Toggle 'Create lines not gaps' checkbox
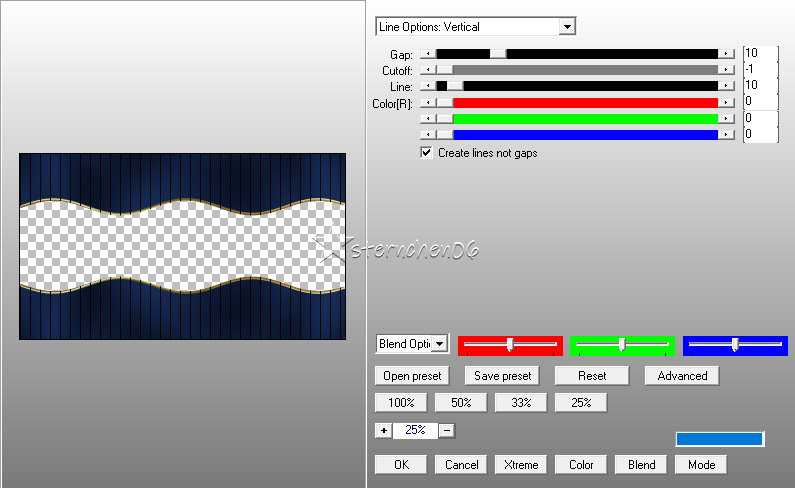 pyautogui.click(x=427, y=153)
